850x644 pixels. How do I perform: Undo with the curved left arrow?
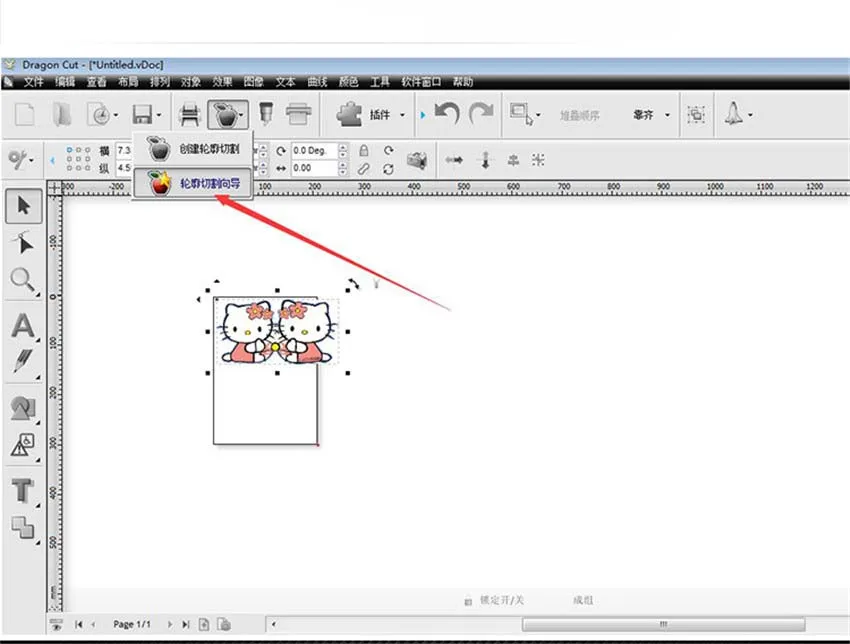coord(447,114)
